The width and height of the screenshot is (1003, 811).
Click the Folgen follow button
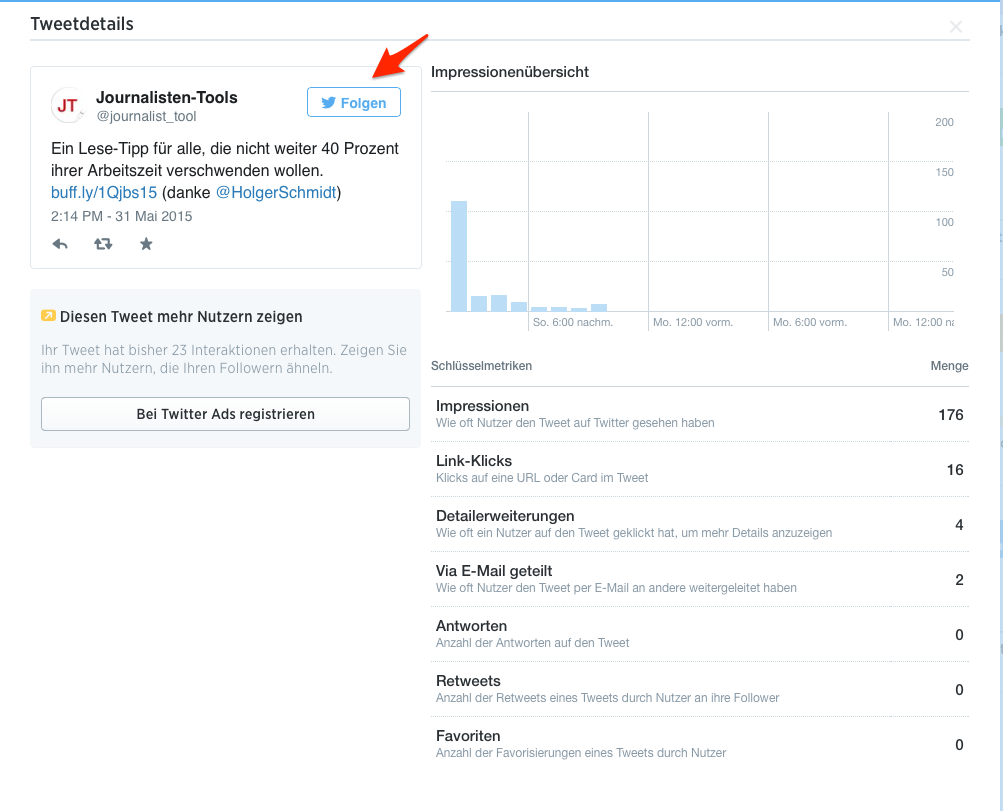coord(353,103)
